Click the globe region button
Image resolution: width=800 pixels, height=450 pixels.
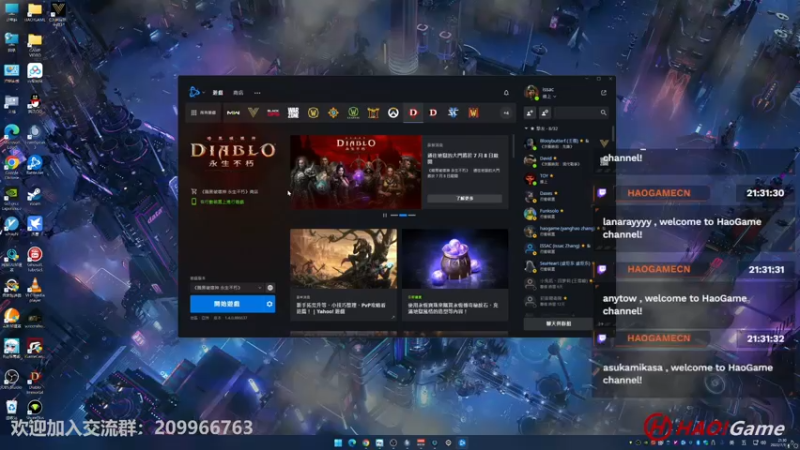270,288
